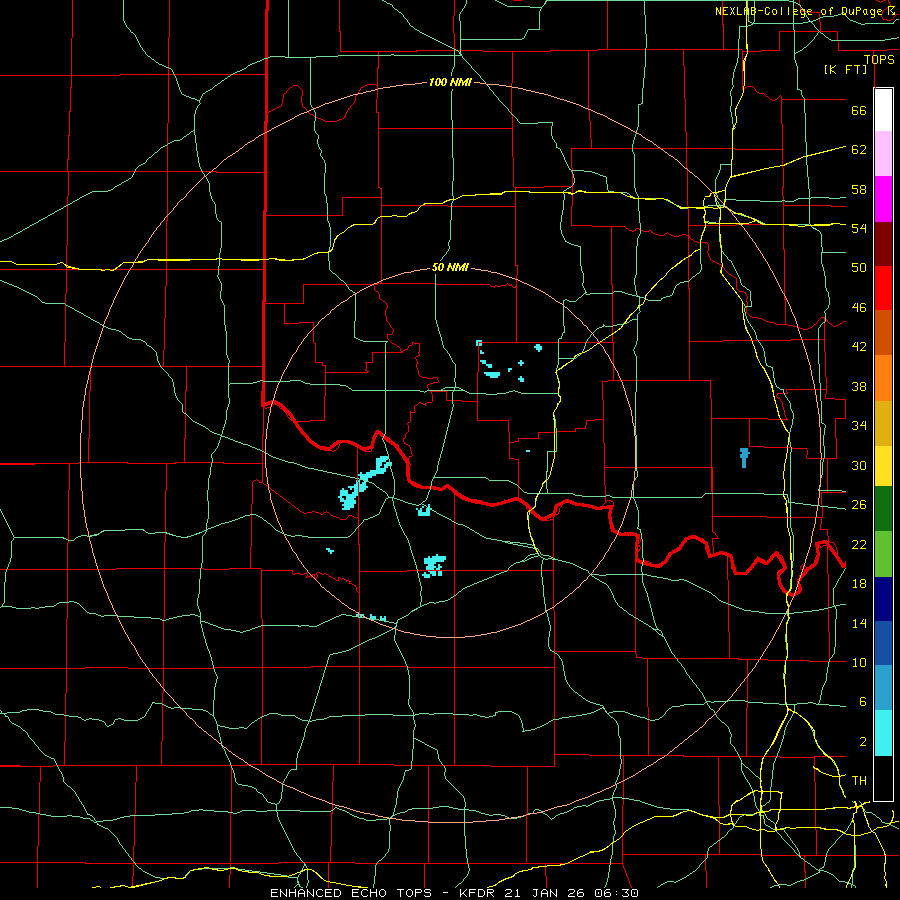This screenshot has width=900, height=900.
Task: Select the cyan legend swatch
Action: point(883,732)
